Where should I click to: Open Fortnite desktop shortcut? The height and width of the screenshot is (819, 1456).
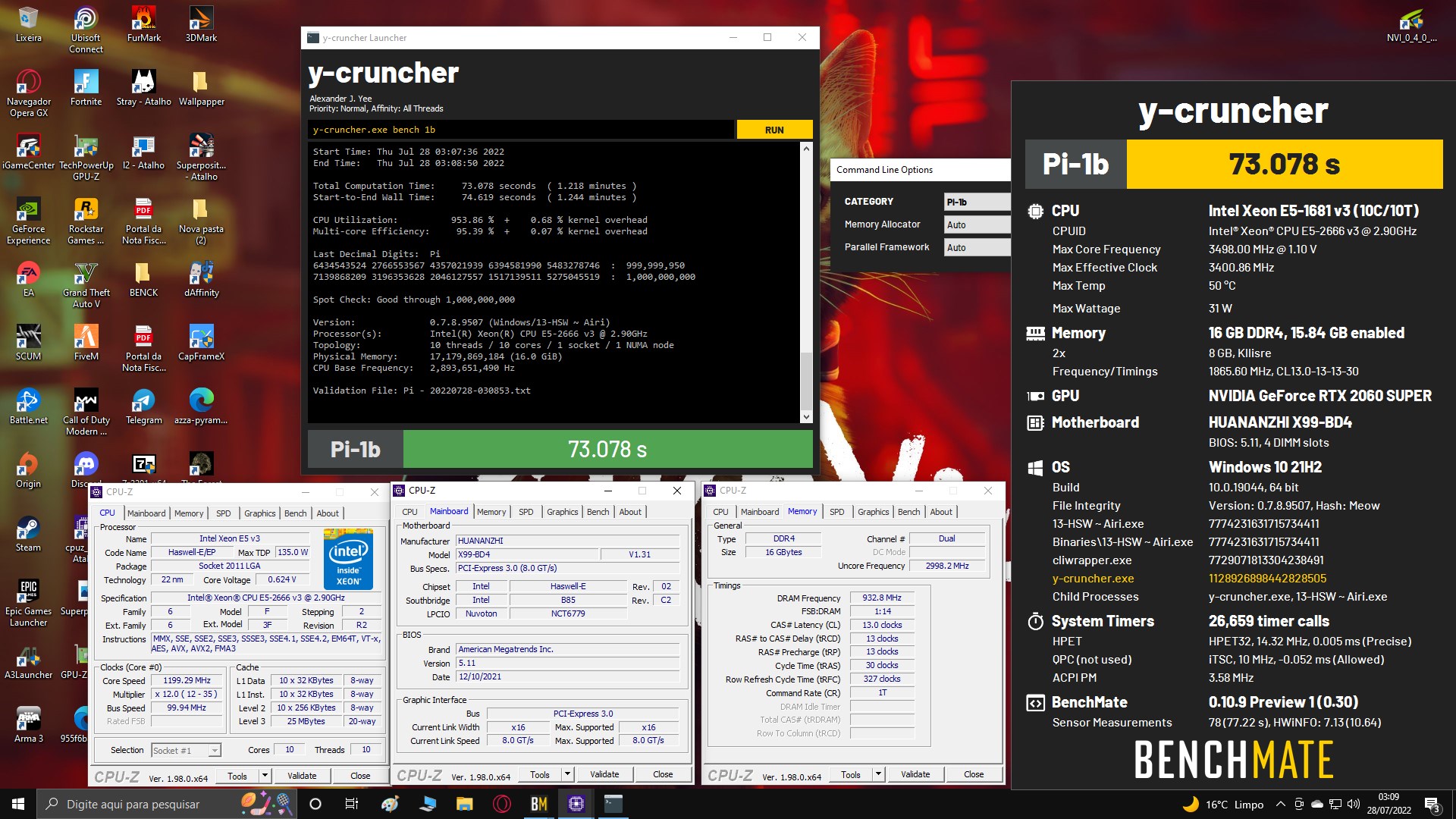[86, 88]
